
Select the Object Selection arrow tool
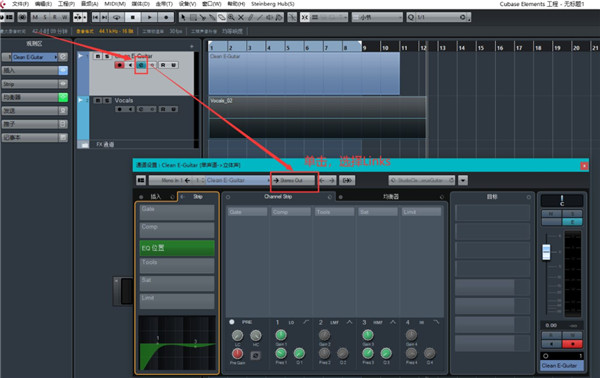183,17
